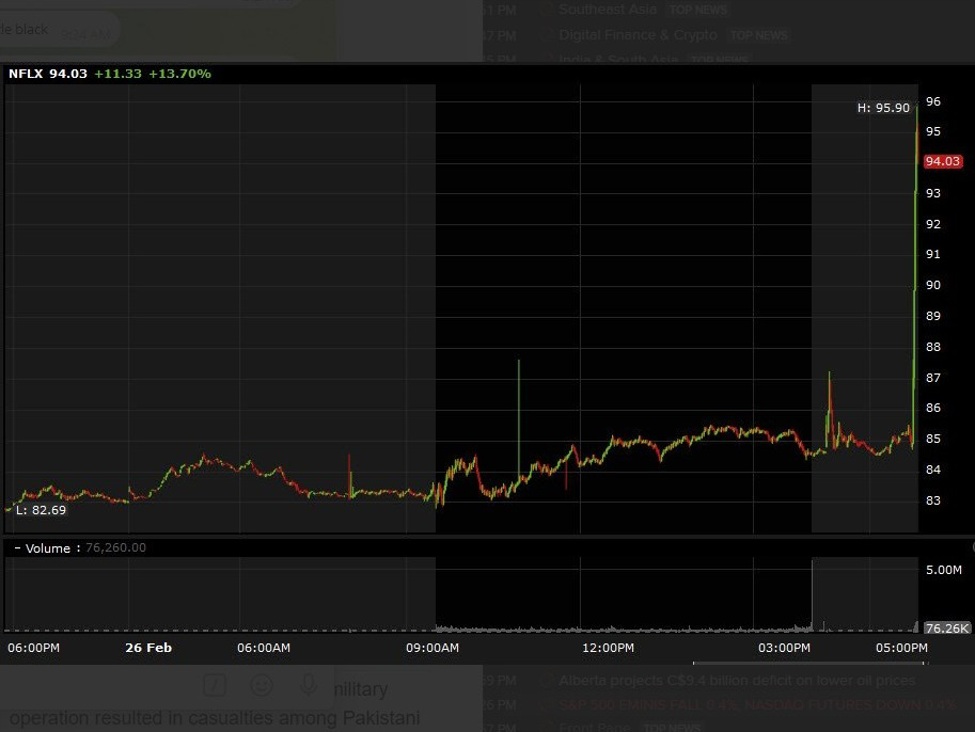
Task: Collapse the Volume panel with the minus icon
Action: point(17,548)
